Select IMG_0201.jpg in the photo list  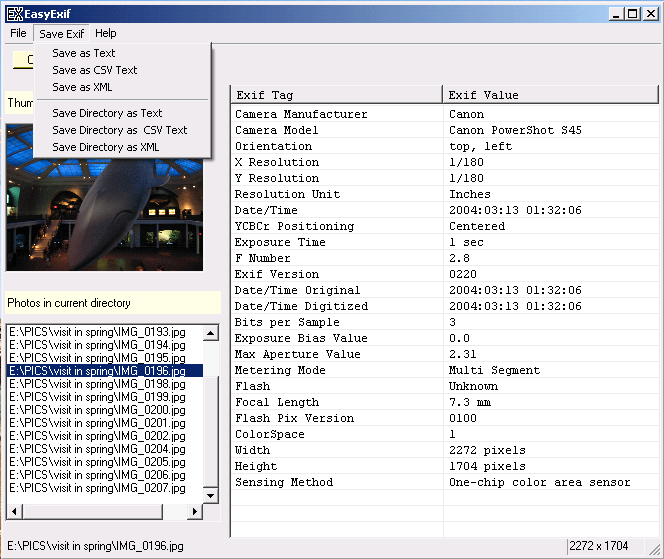105,423
